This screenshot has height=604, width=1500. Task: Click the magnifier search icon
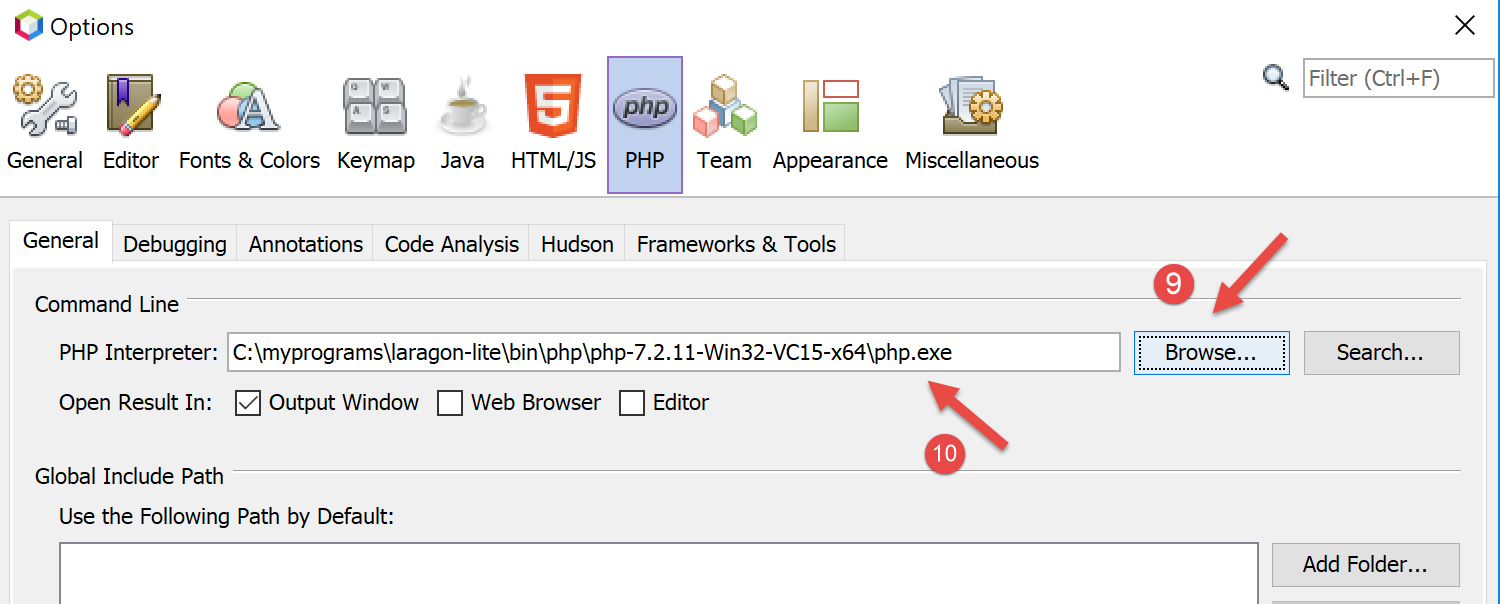(1276, 78)
